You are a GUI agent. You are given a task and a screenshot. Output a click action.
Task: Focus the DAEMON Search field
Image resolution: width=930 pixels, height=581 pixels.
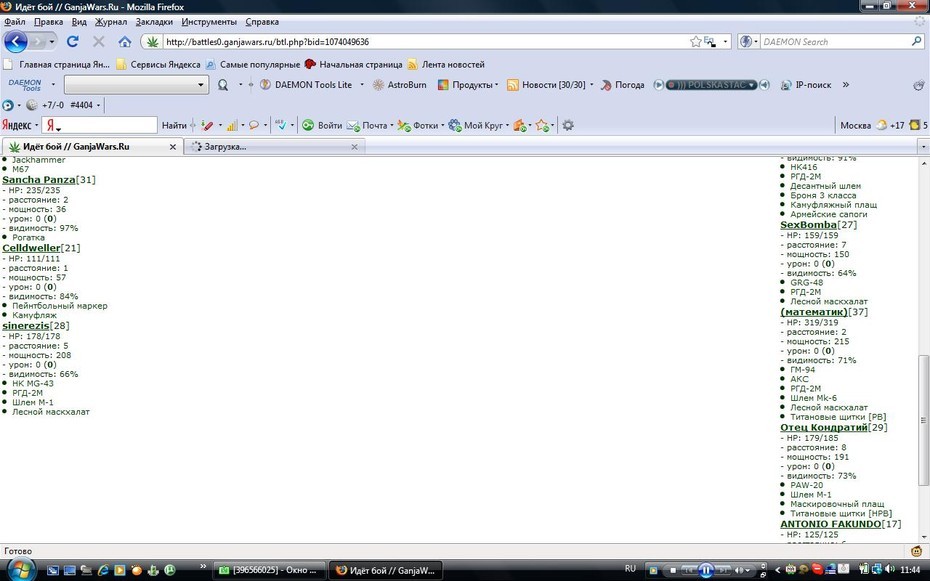point(835,42)
